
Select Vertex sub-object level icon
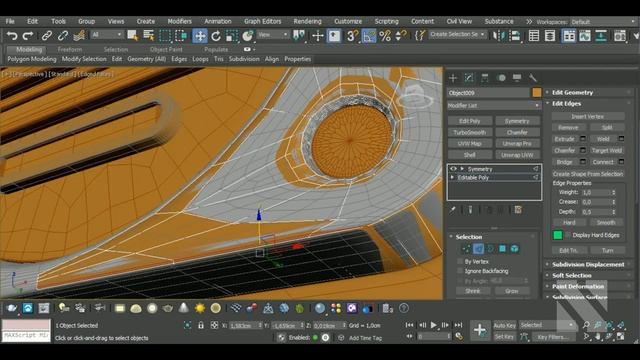tap(466, 249)
